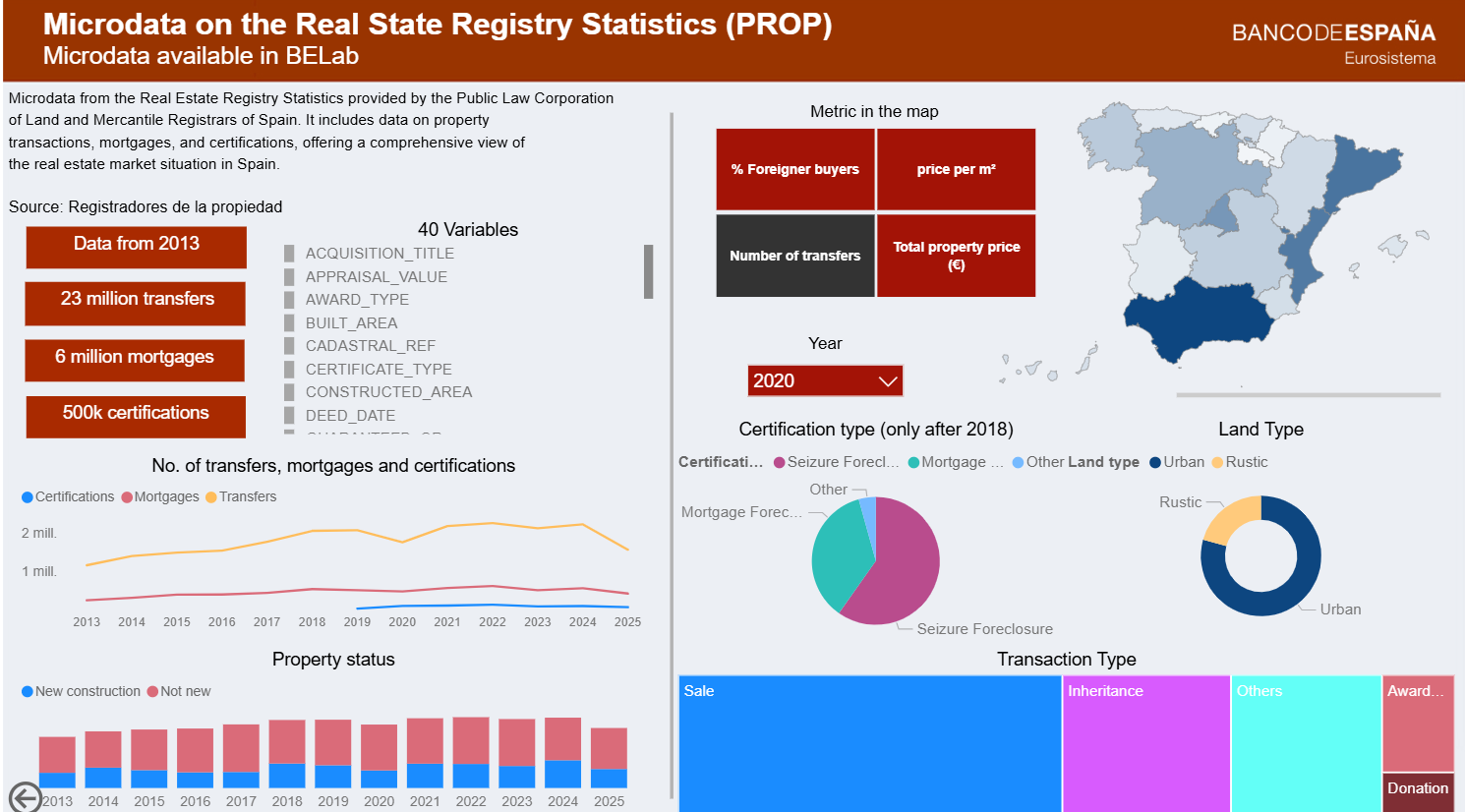This screenshot has height=812, width=1465.
Task: Click the Sale block in the treemap
Action: 869,743
